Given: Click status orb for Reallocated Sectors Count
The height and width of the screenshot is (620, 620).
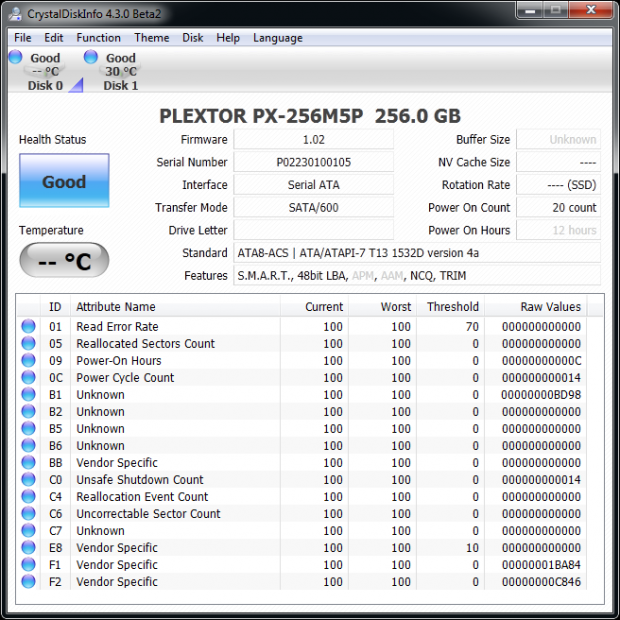Looking at the screenshot, I should pyautogui.click(x=28, y=343).
